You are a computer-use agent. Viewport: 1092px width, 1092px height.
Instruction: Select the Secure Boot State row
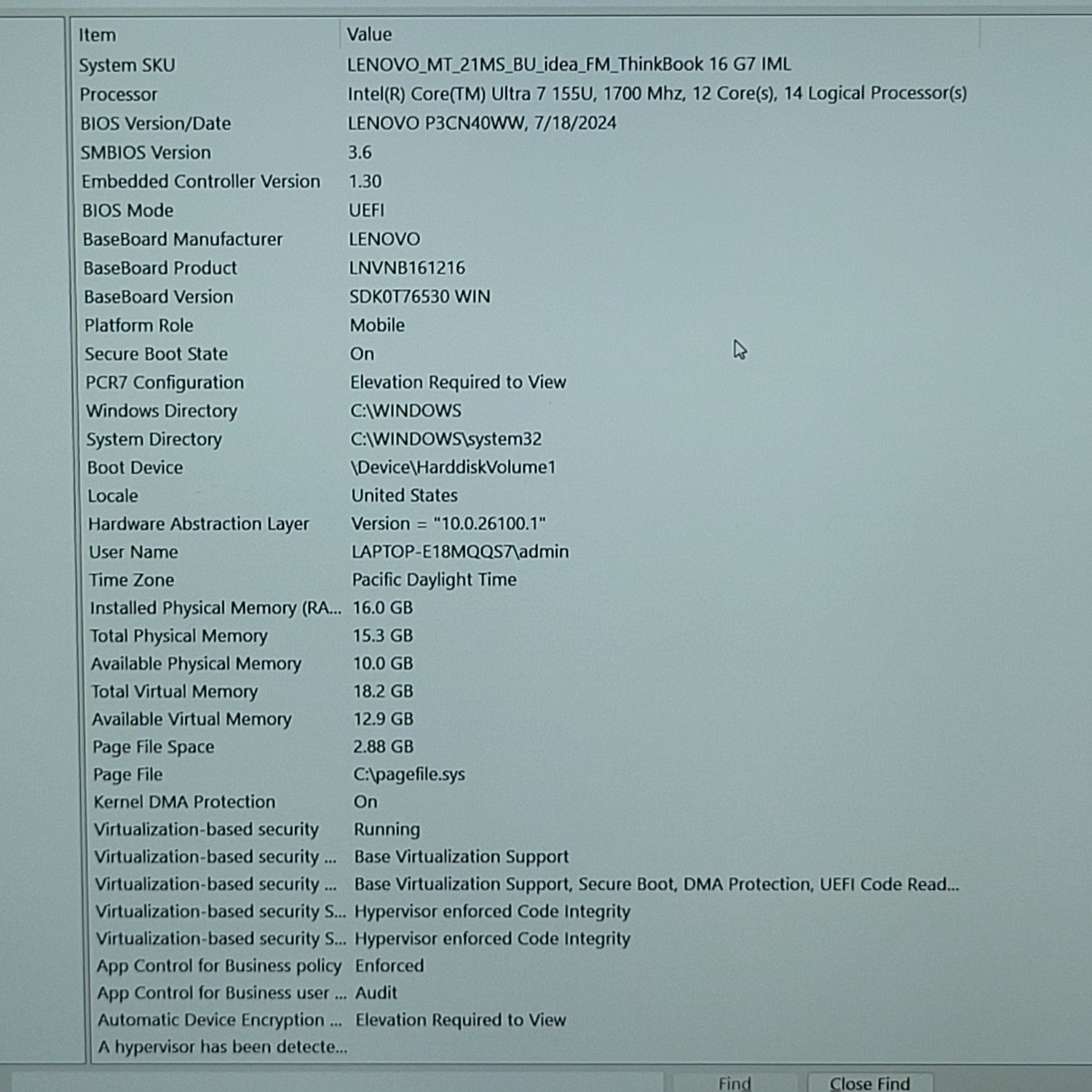(x=157, y=354)
